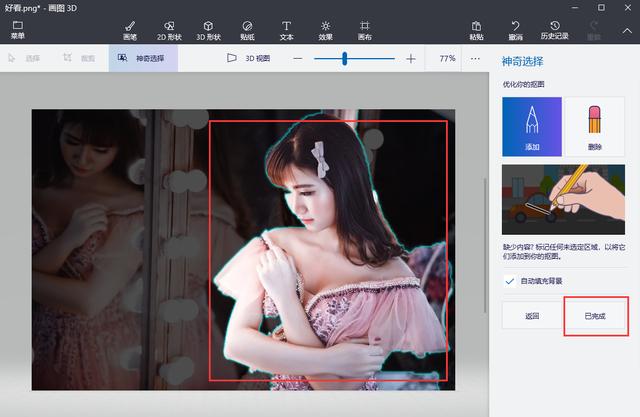Screen dimensions: 640x417
Task: Select the 添加 add pencil tool
Action: point(532,126)
